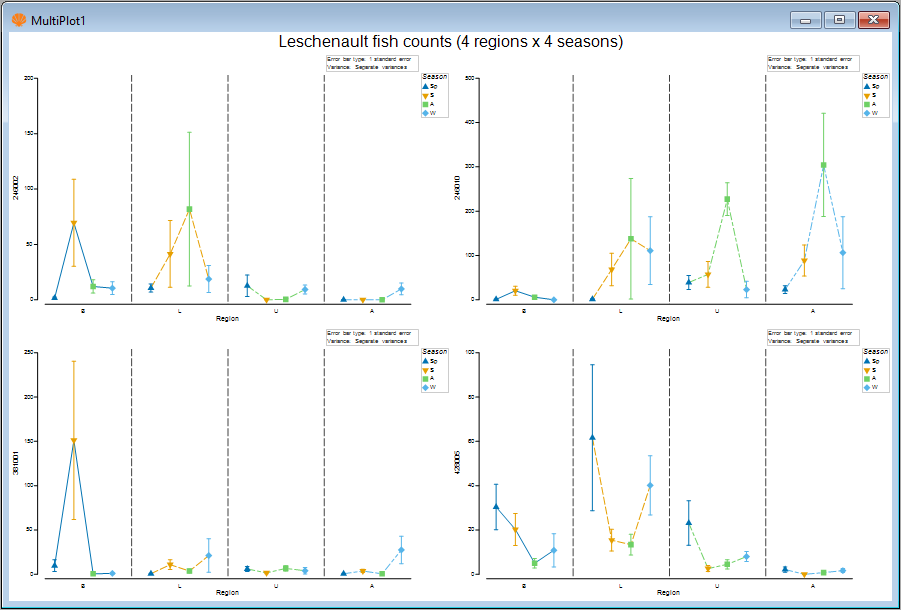Click the green square point near 80 in the 200-max plot

(189, 210)
